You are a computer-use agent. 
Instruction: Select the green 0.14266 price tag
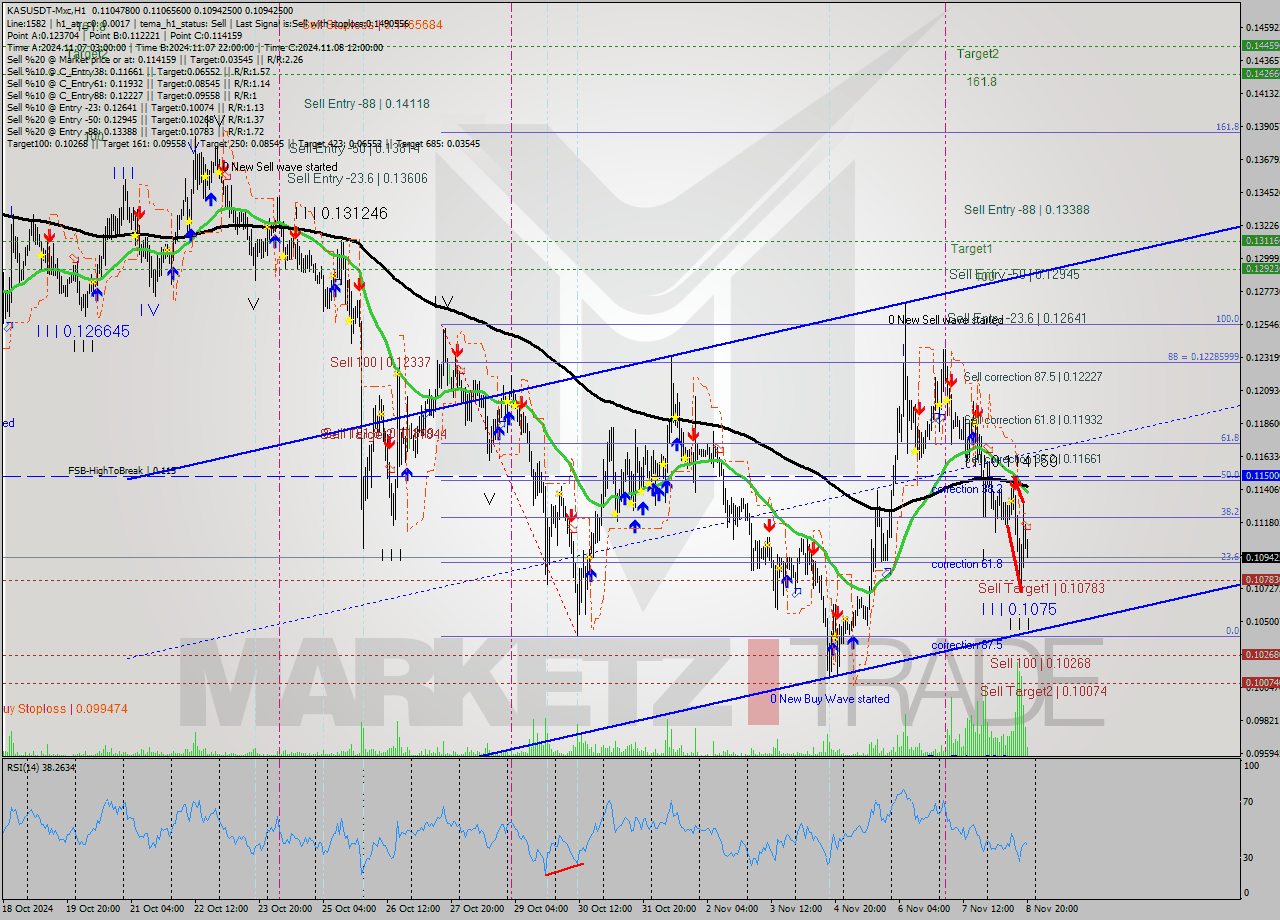tap(1260, 73)
